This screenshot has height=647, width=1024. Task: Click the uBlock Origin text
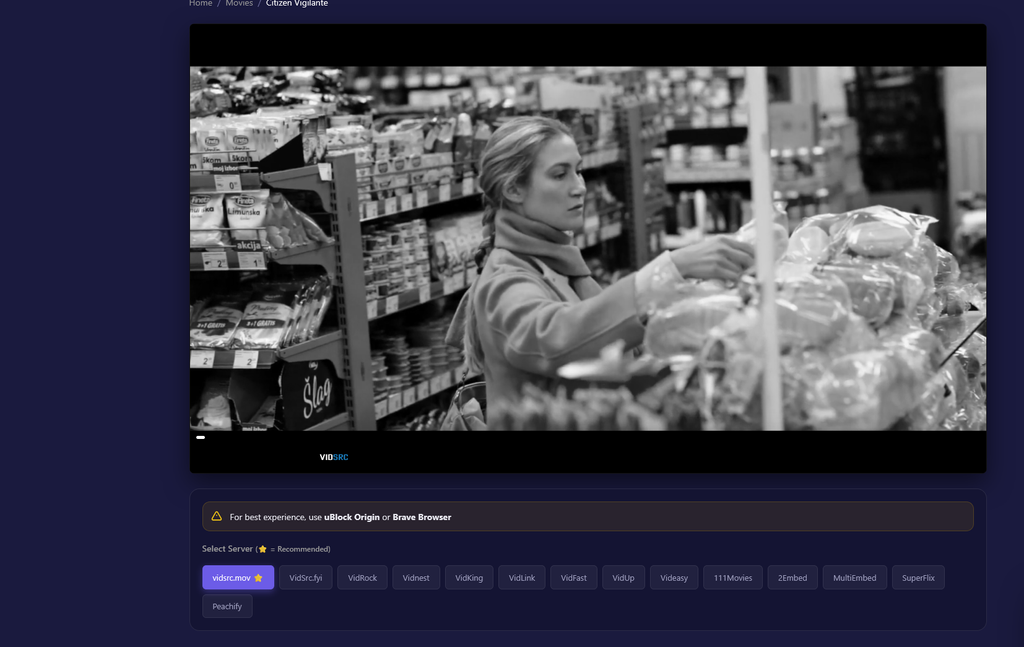[352, 517]
